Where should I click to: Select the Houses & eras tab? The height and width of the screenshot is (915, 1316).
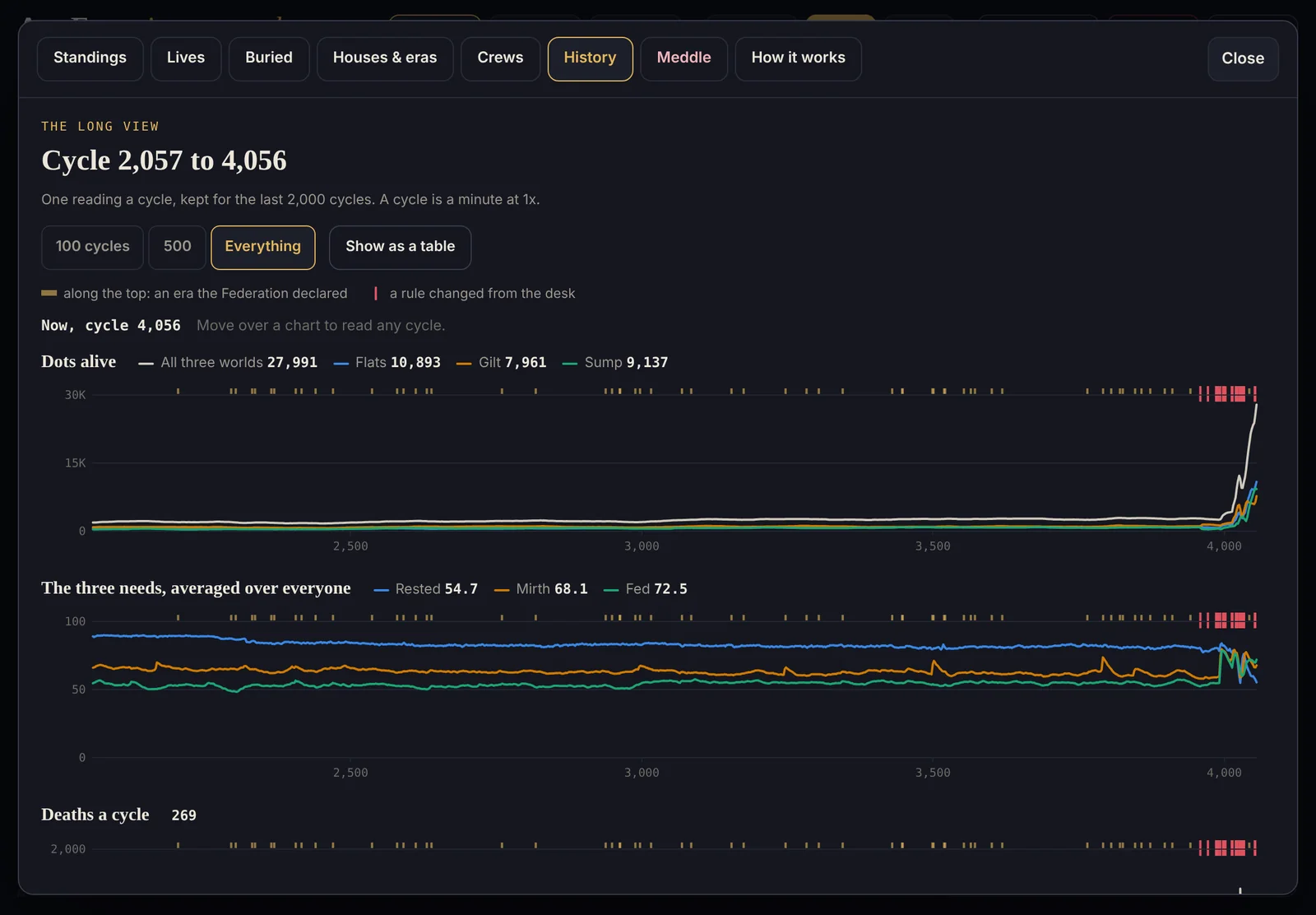pyautogui.click(x=385, y=58)
